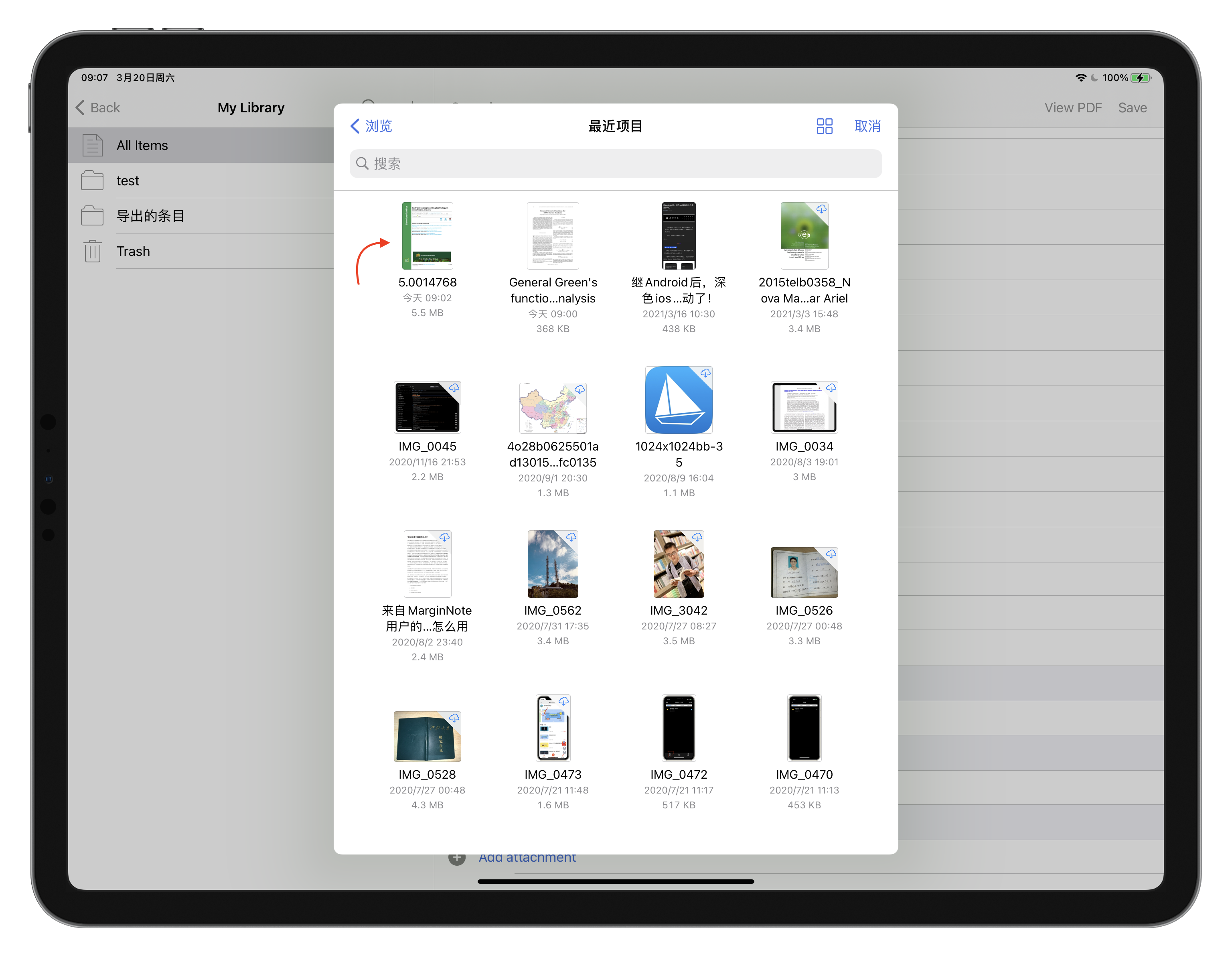Open the test collection folder
The width and height of the screenshot is (1232, 958).
(x=201, y=181)
